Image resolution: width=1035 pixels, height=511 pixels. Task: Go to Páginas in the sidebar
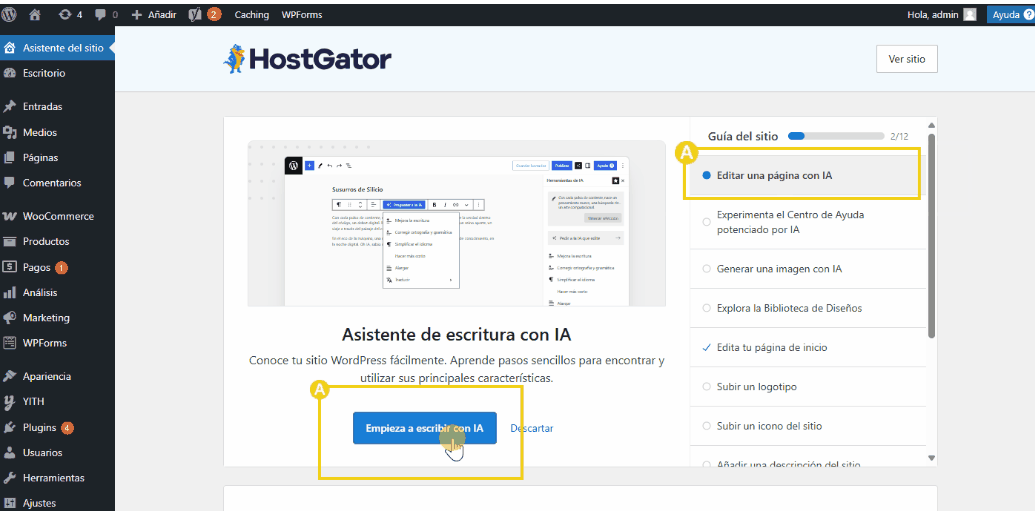[41, 157]
